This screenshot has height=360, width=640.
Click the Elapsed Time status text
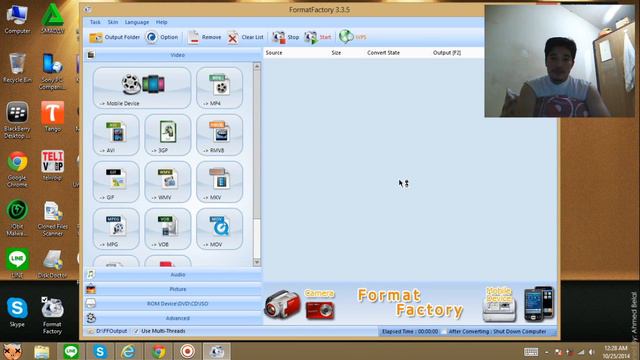click(x=410, y=331)
